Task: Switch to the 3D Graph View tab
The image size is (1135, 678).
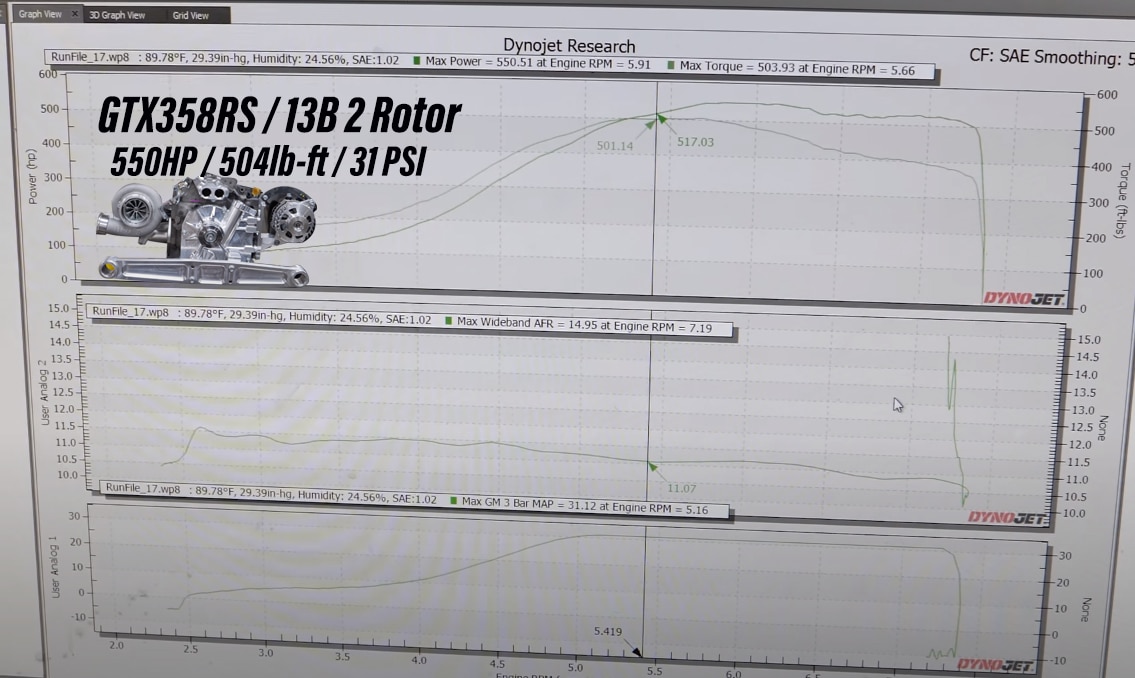Action: (x=117, y=15)
